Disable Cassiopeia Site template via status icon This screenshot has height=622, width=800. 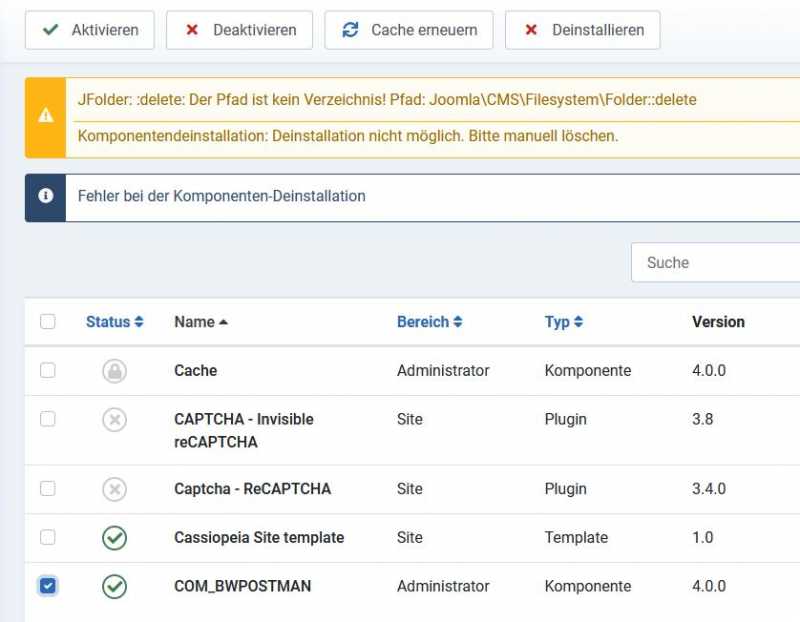(x=114, y=538)
